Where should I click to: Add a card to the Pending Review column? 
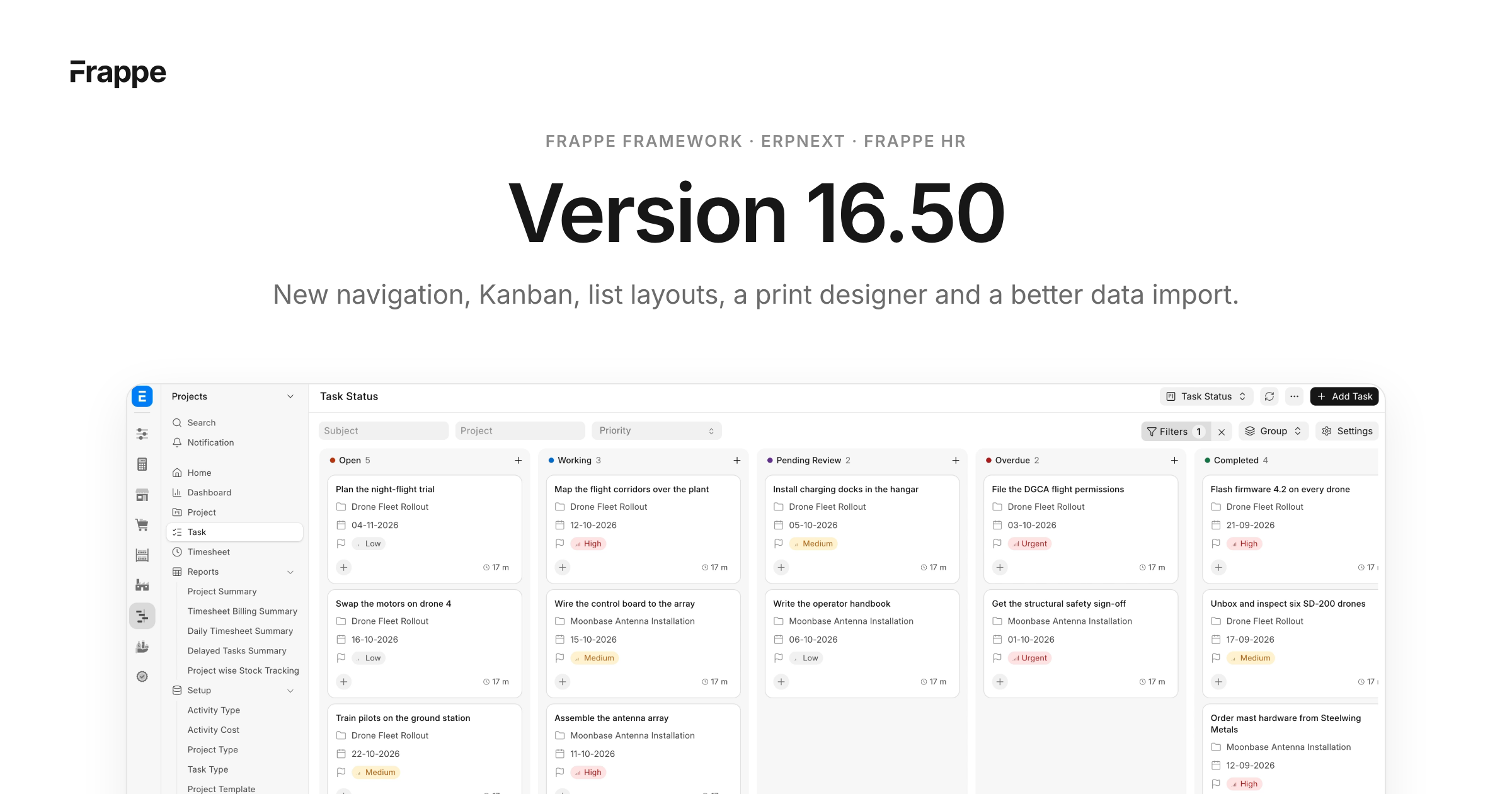pyautogui.click(x=955, y=461)
